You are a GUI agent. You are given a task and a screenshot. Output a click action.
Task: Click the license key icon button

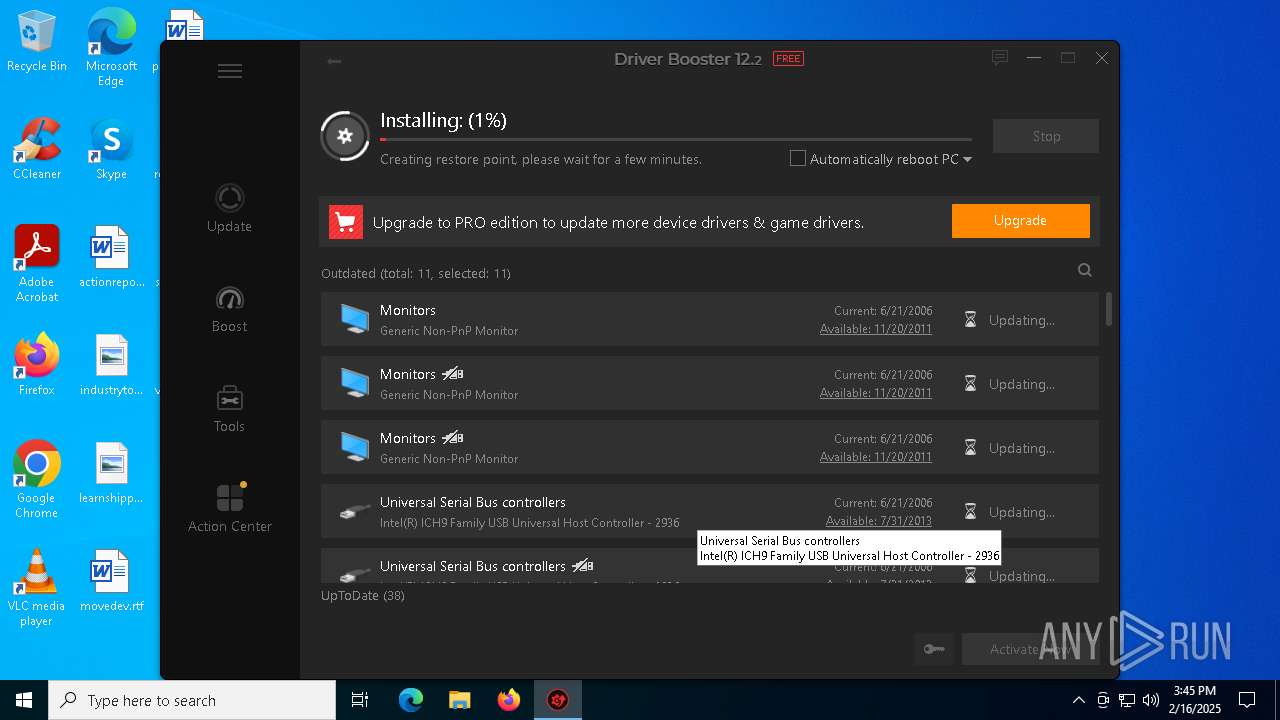[x=934, y=649]
